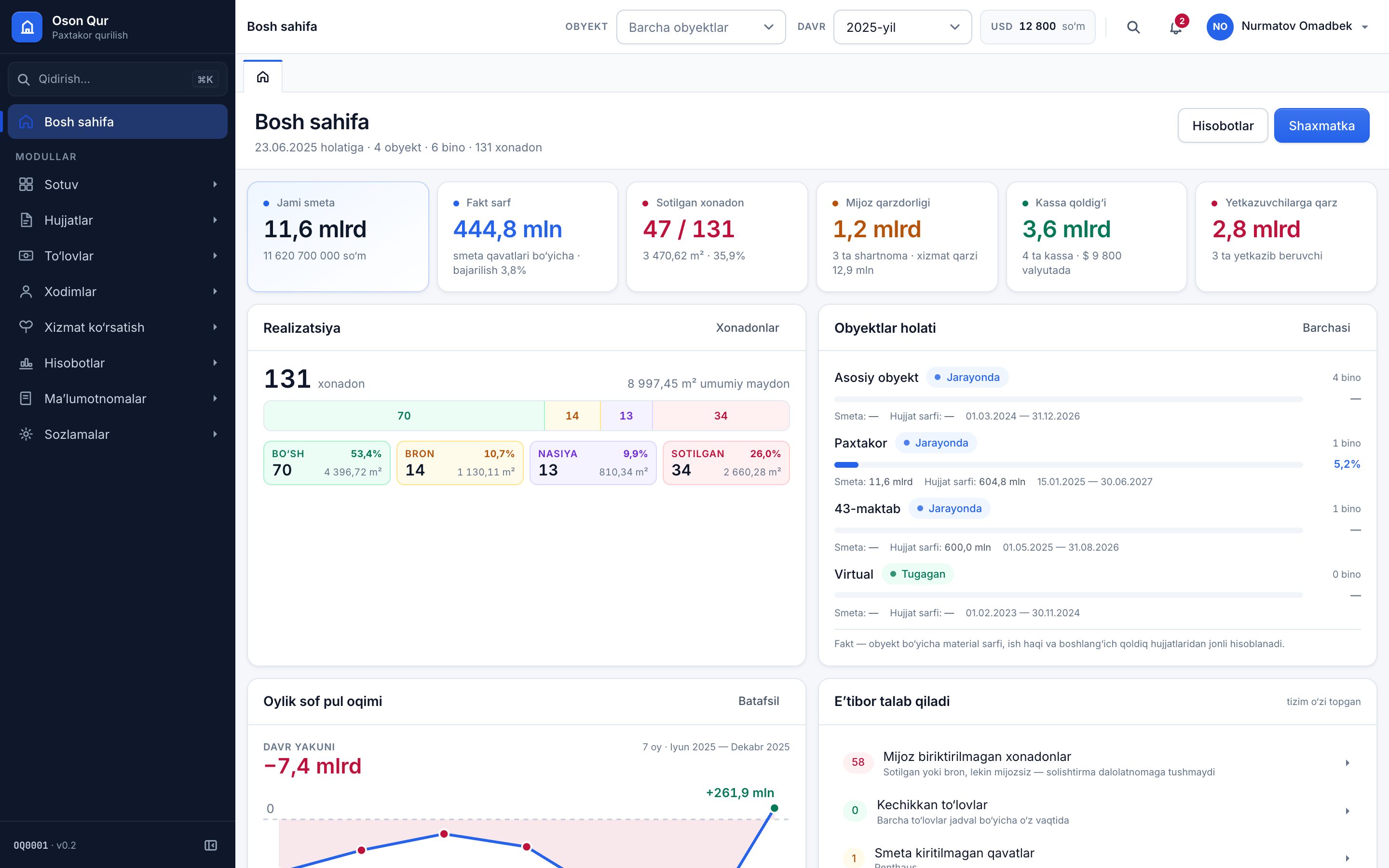This screenshot has height=868, width=1389.
Task: Click the home icon tab
Action: (x=263, y=76)
